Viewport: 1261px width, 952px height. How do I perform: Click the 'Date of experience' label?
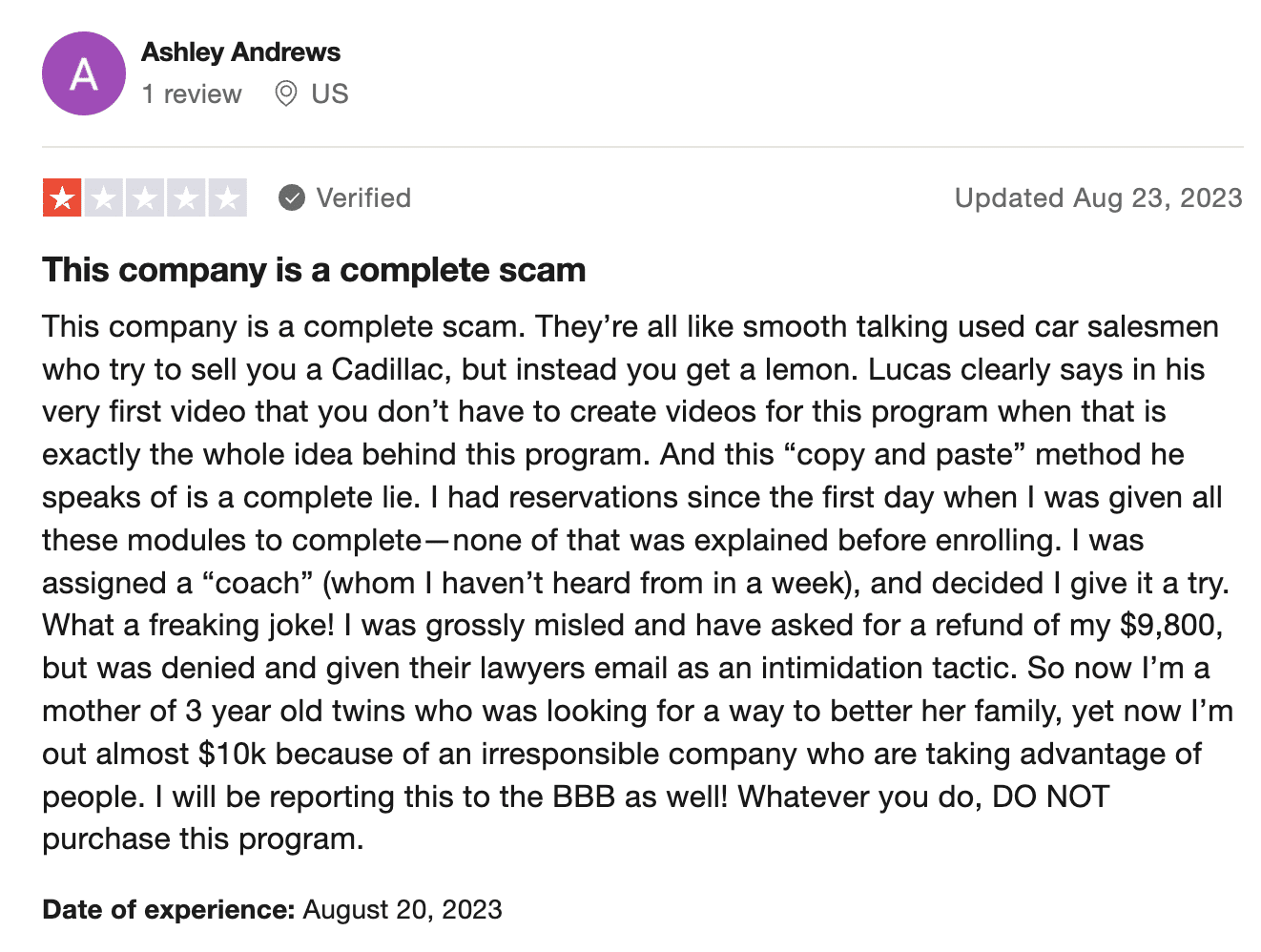pyautogui.click(x=169, y=909)
